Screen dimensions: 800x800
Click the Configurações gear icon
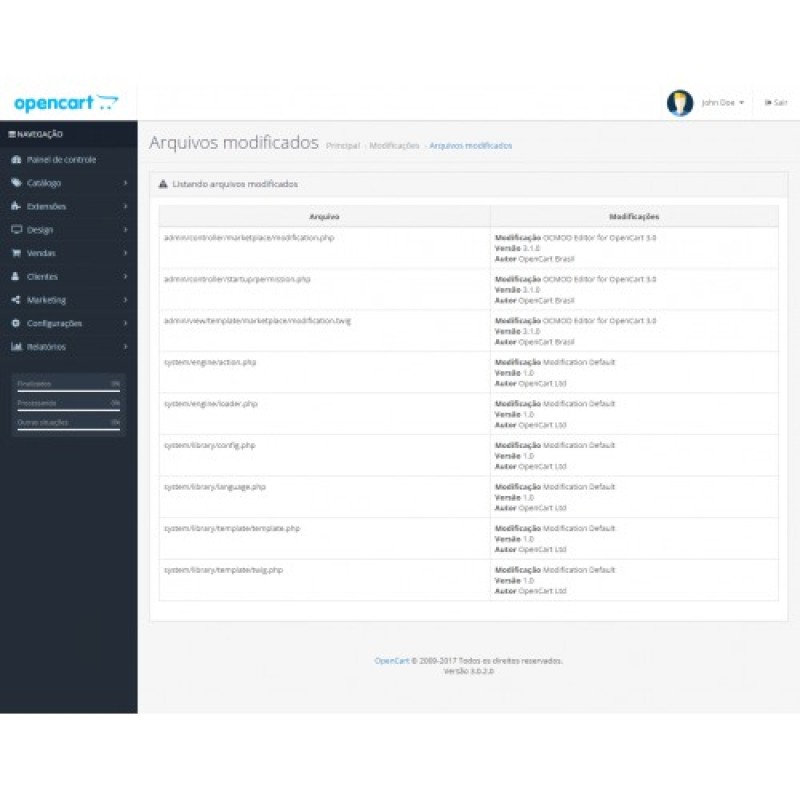click(15, 323)
